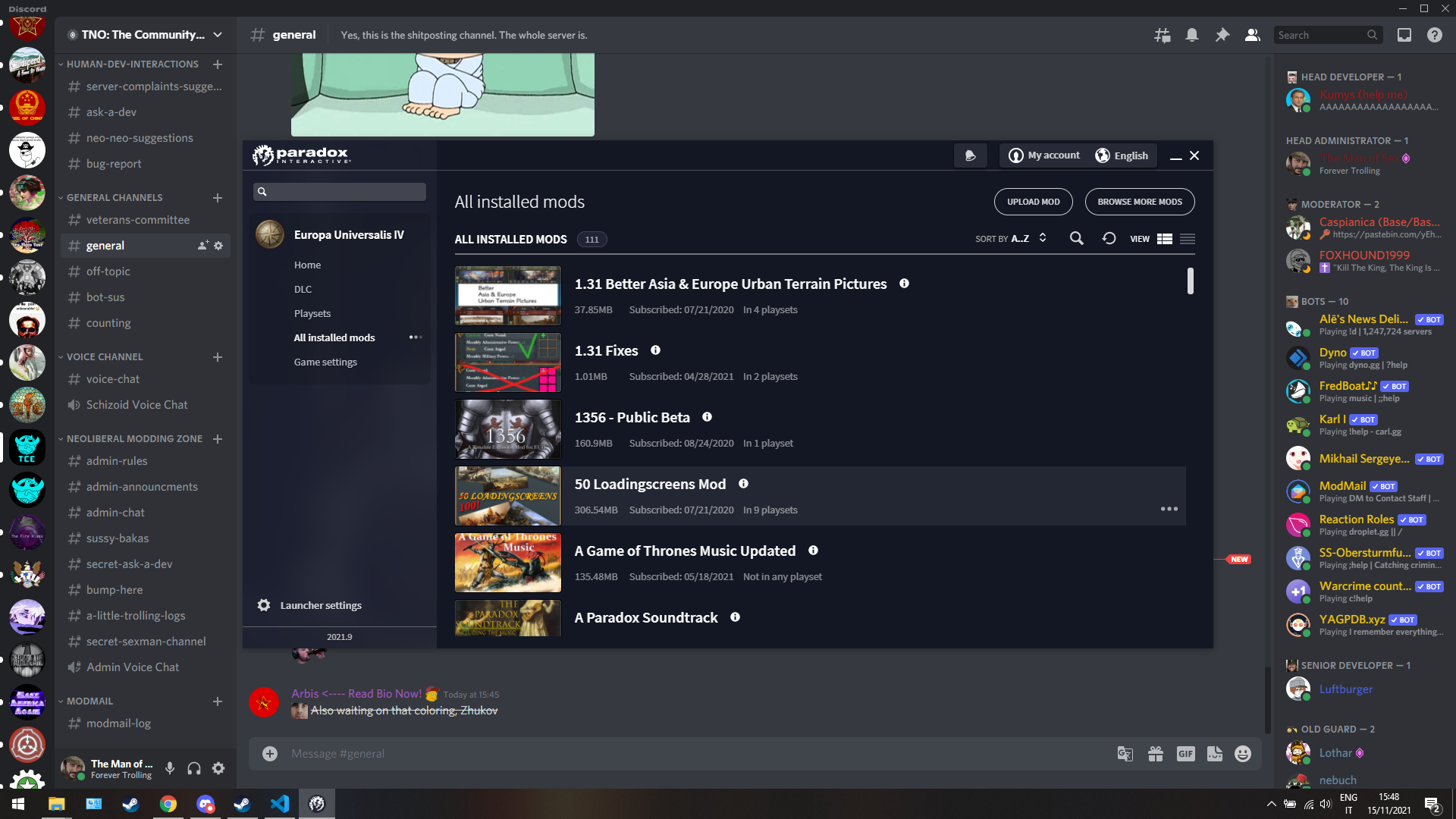The image size is (1456, 819).
Task: Open the three-dot menu on 50 Loadingscreens Mod
Action: (x=1169, y=508)
